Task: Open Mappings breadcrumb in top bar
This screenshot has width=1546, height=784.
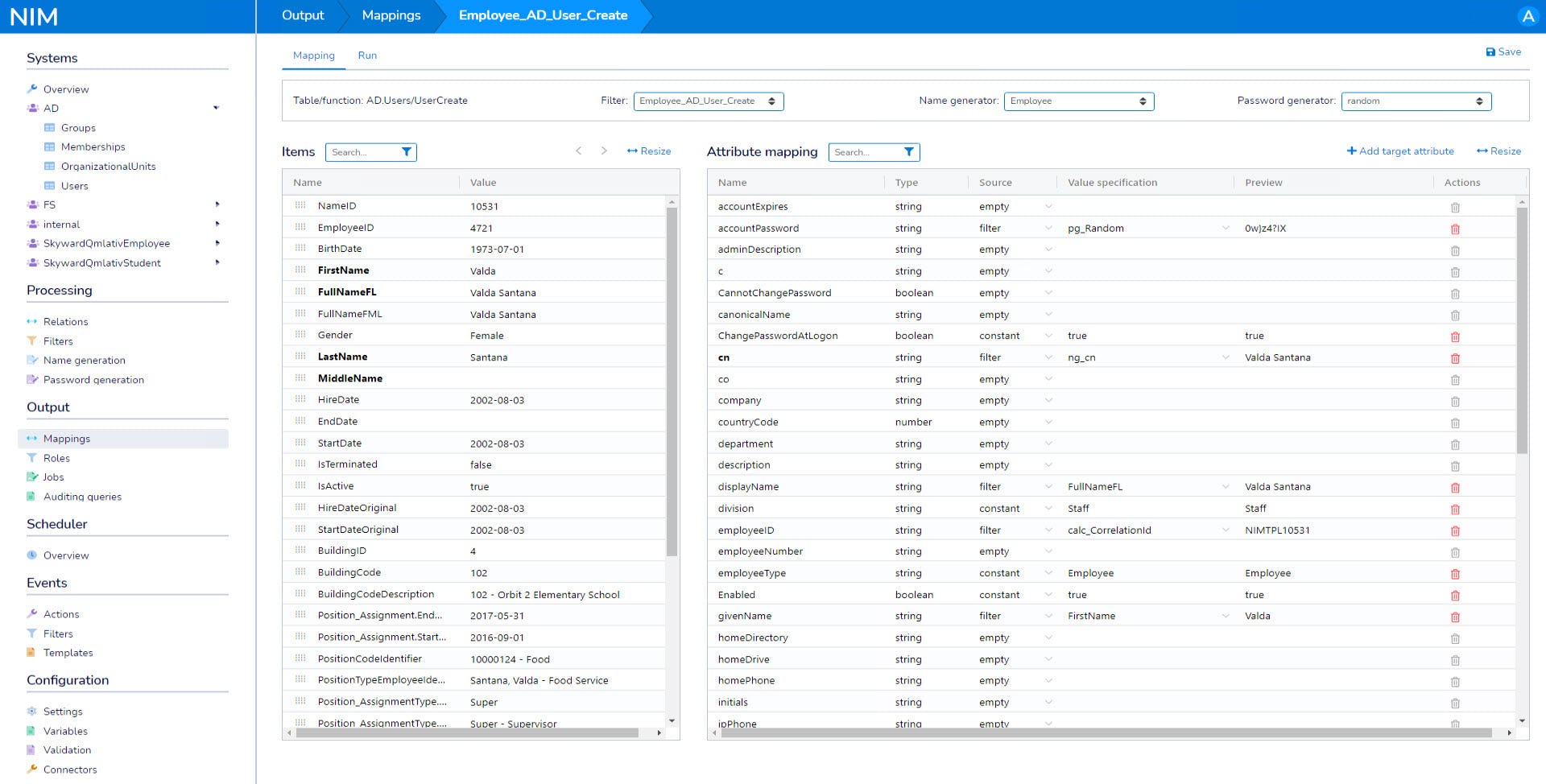Action: pos(391,15)
